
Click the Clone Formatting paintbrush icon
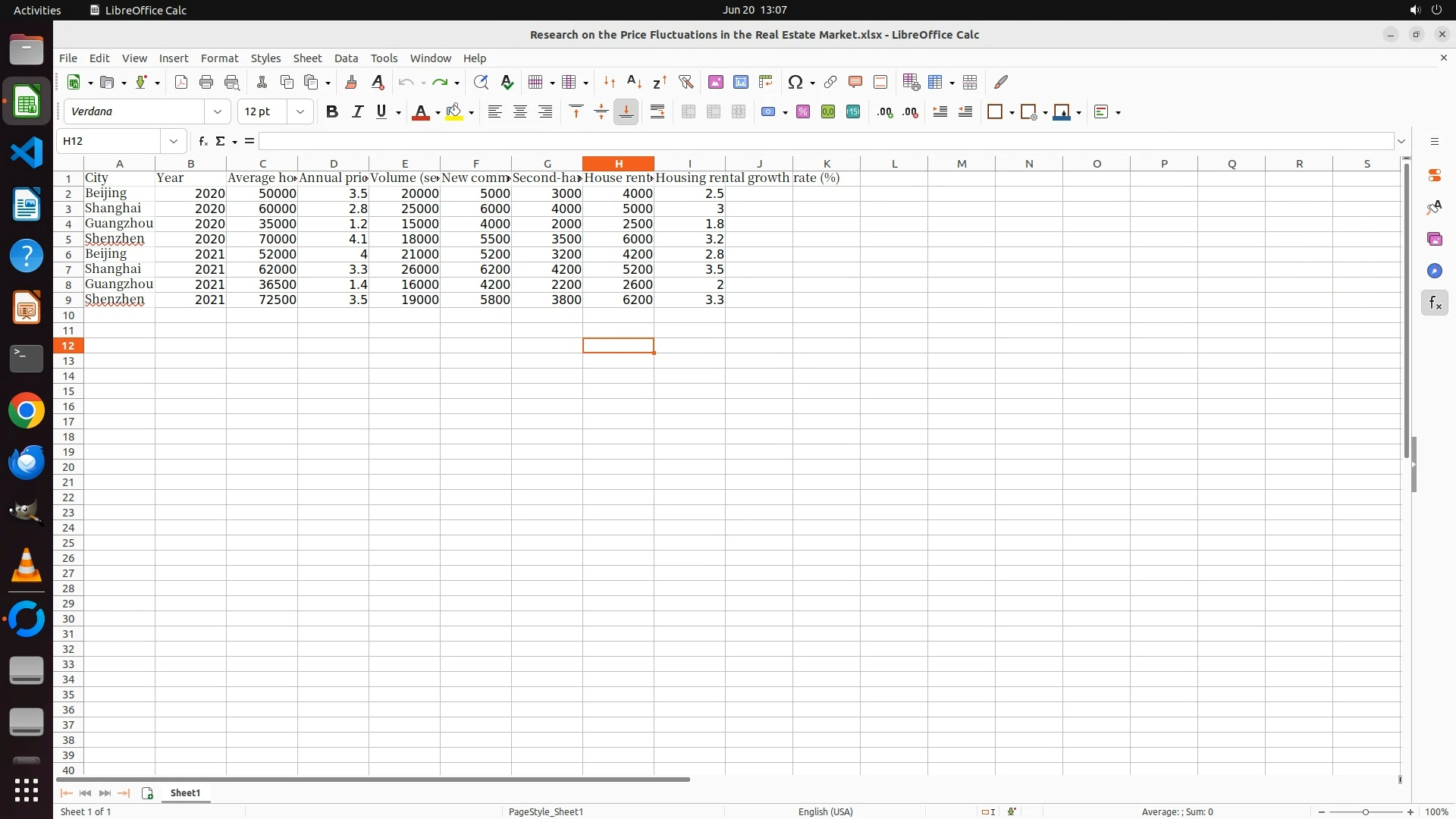pyautogui.click(x=350, y=82)
